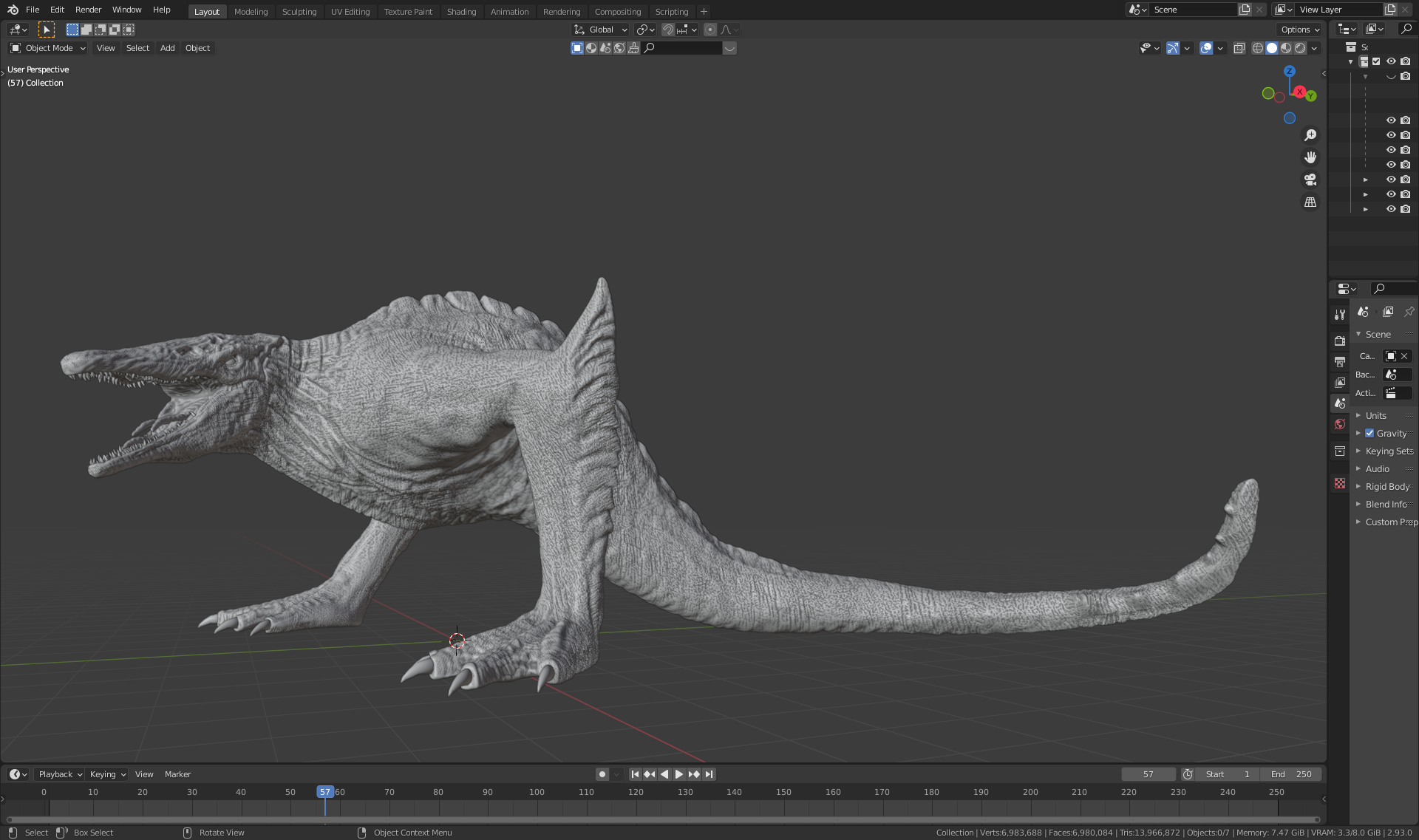
Task: Click the End frame 250 field
Action: [1291, 774]
